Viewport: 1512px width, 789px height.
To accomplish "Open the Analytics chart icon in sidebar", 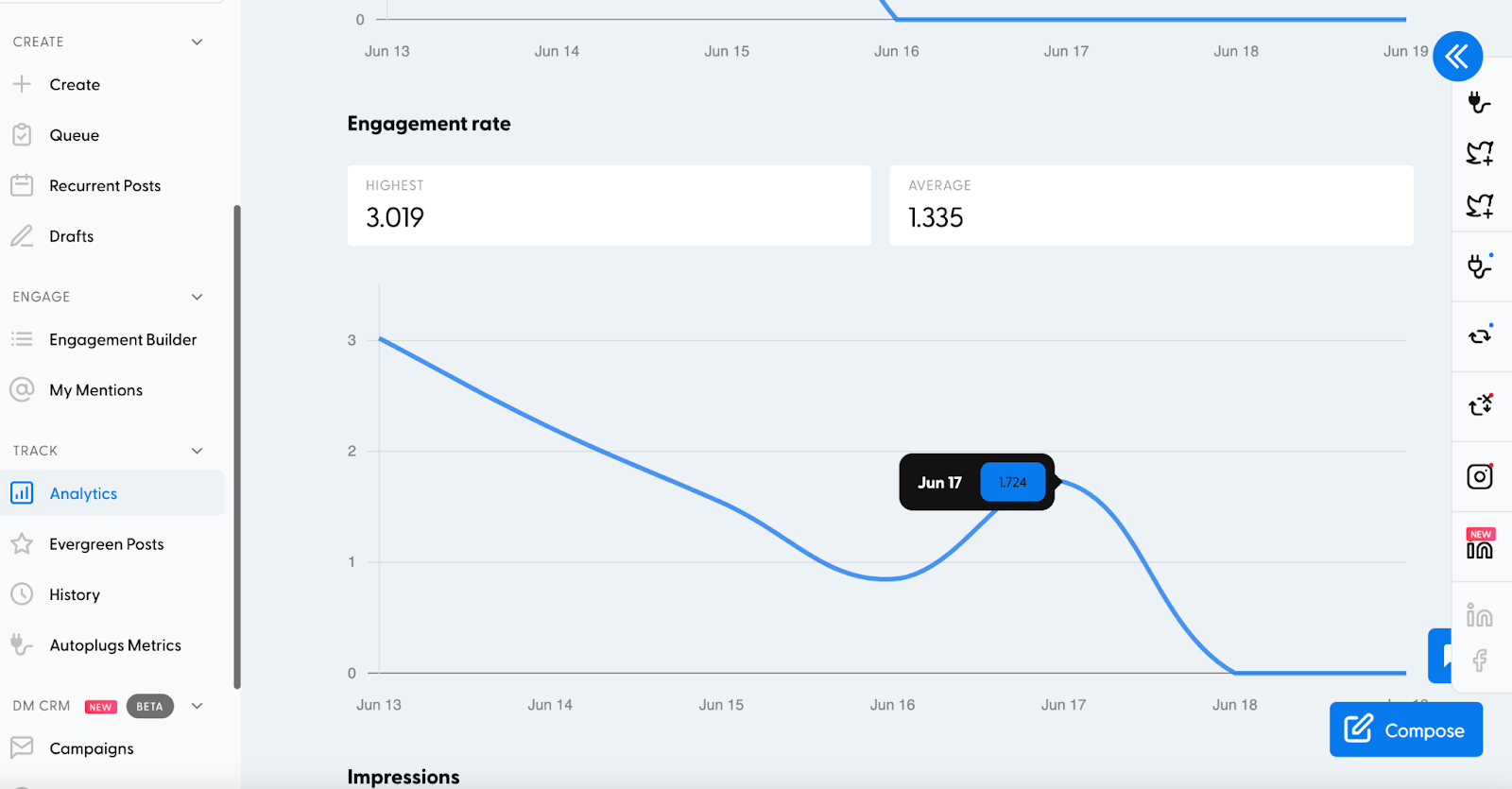I will click(x=22, y=493).
